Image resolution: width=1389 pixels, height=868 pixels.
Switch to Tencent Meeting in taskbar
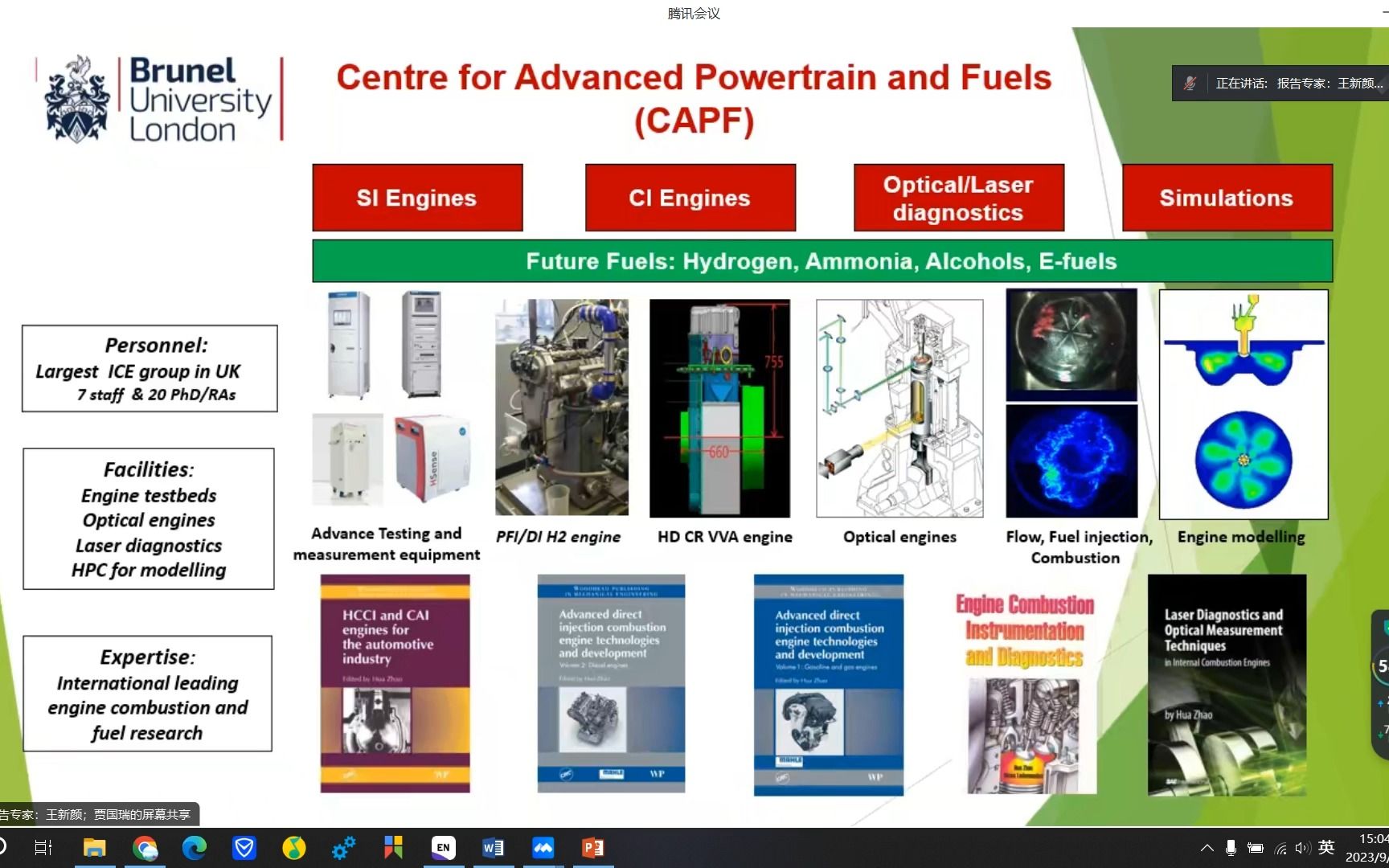click(x=543, y=848)
